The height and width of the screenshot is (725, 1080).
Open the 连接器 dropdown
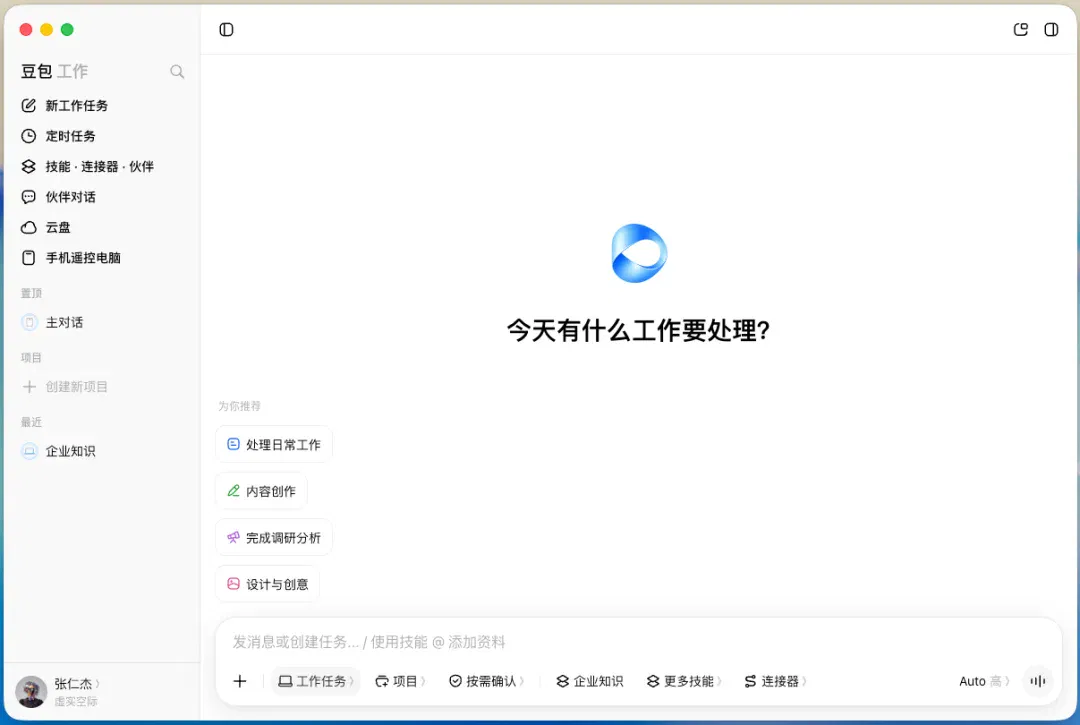(775, 681)
